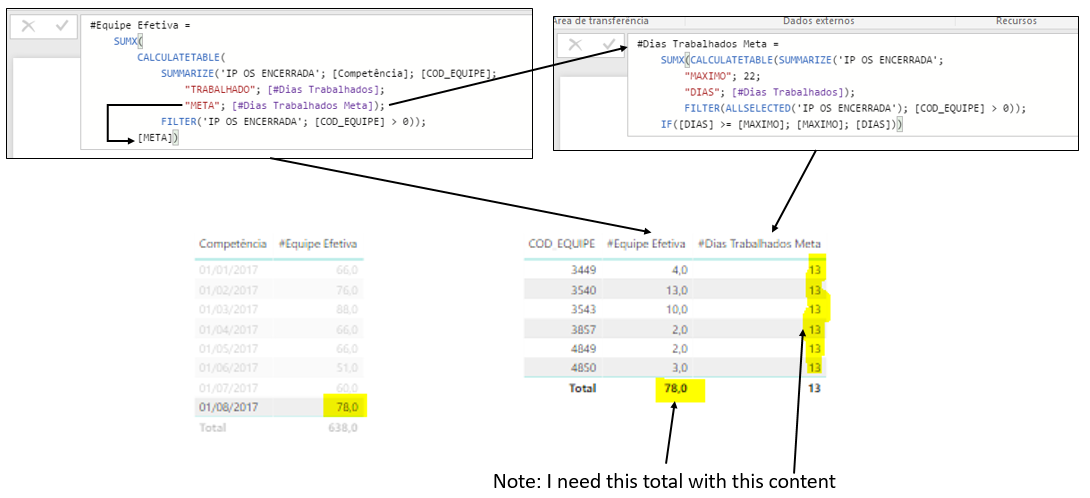
Task: Cancel the #Equipe Efetiva formula edit with X
Action: point(29,26)
